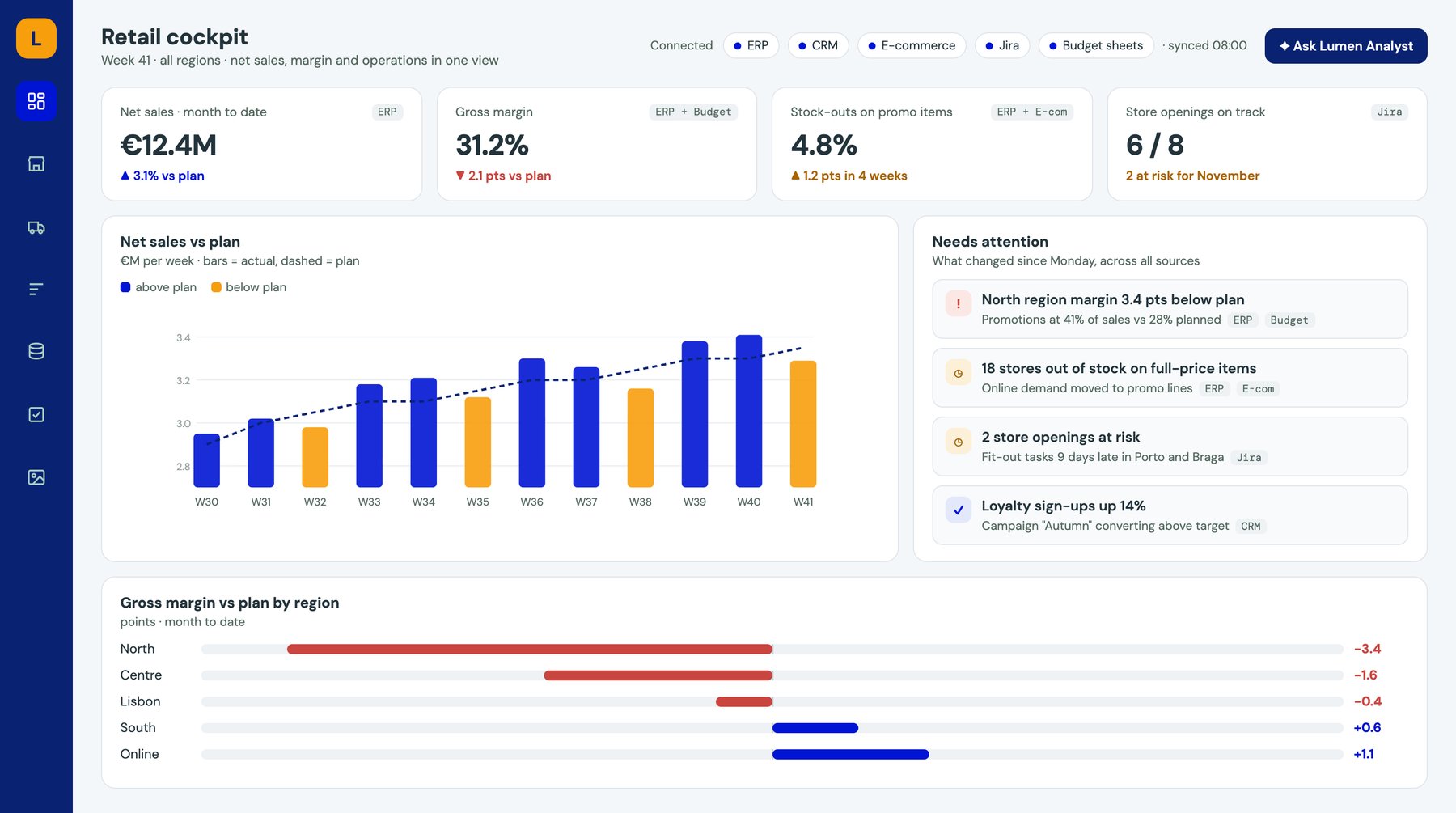
Task: Click the '3.1% vs plan' indicator
Action: 163,176
